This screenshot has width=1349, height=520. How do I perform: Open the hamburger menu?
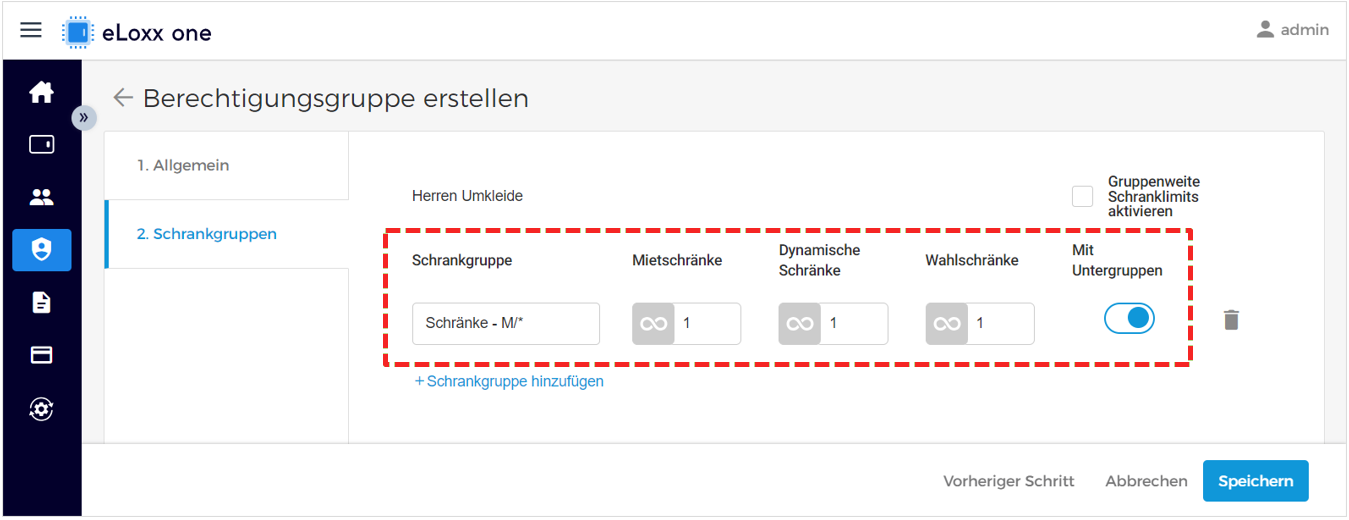coord(31,30)
